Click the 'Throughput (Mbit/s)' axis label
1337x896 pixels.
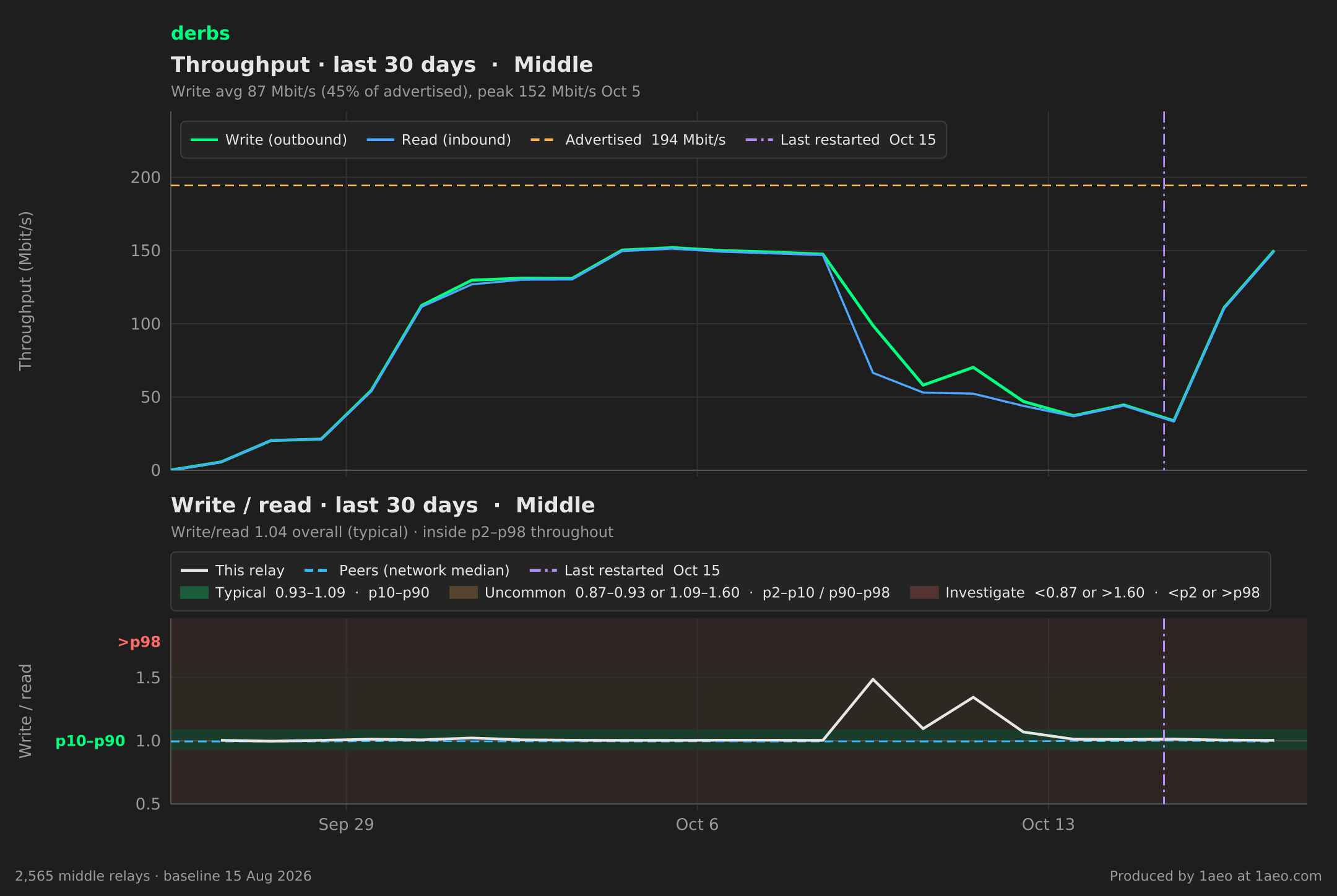point(25,291)
